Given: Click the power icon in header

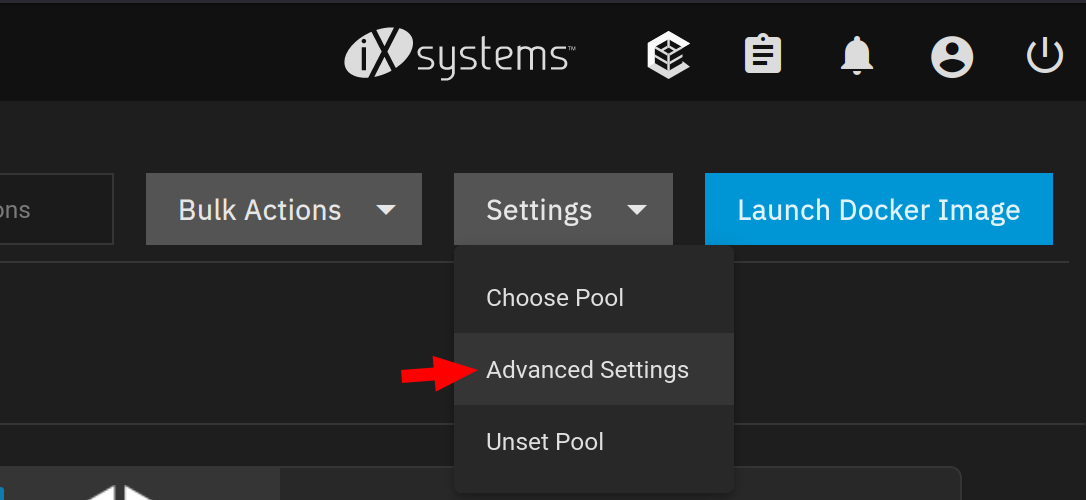Looking at the screenshot, I should pyautogui.click(x=1044, y=55).
